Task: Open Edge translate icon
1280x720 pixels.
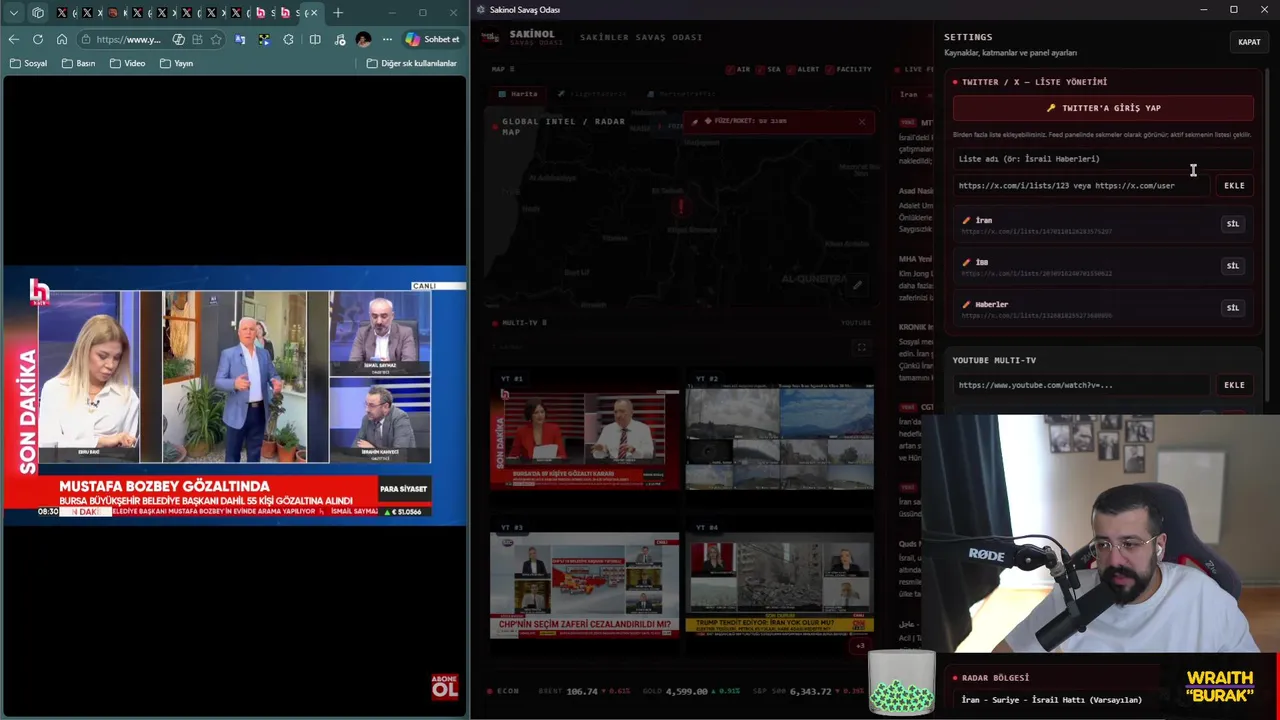Action: [x=240, y=39]
